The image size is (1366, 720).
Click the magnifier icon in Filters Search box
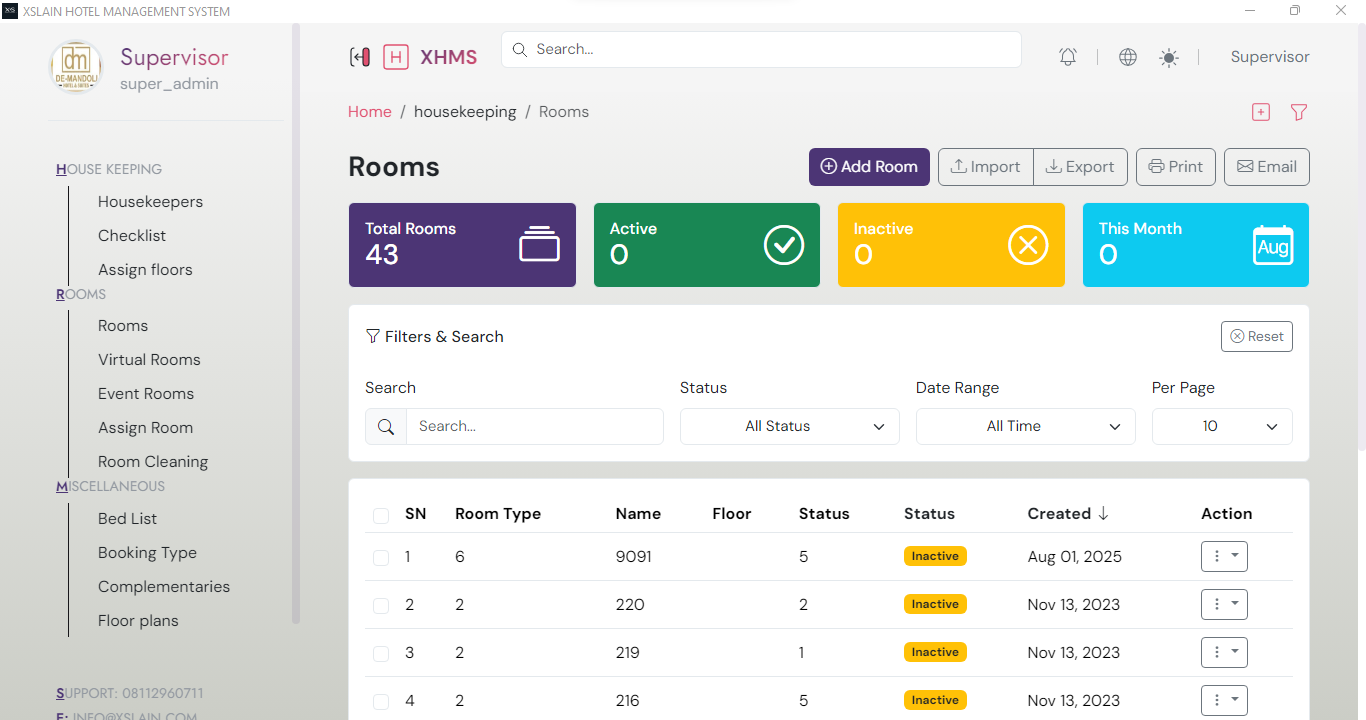point(386,426)
